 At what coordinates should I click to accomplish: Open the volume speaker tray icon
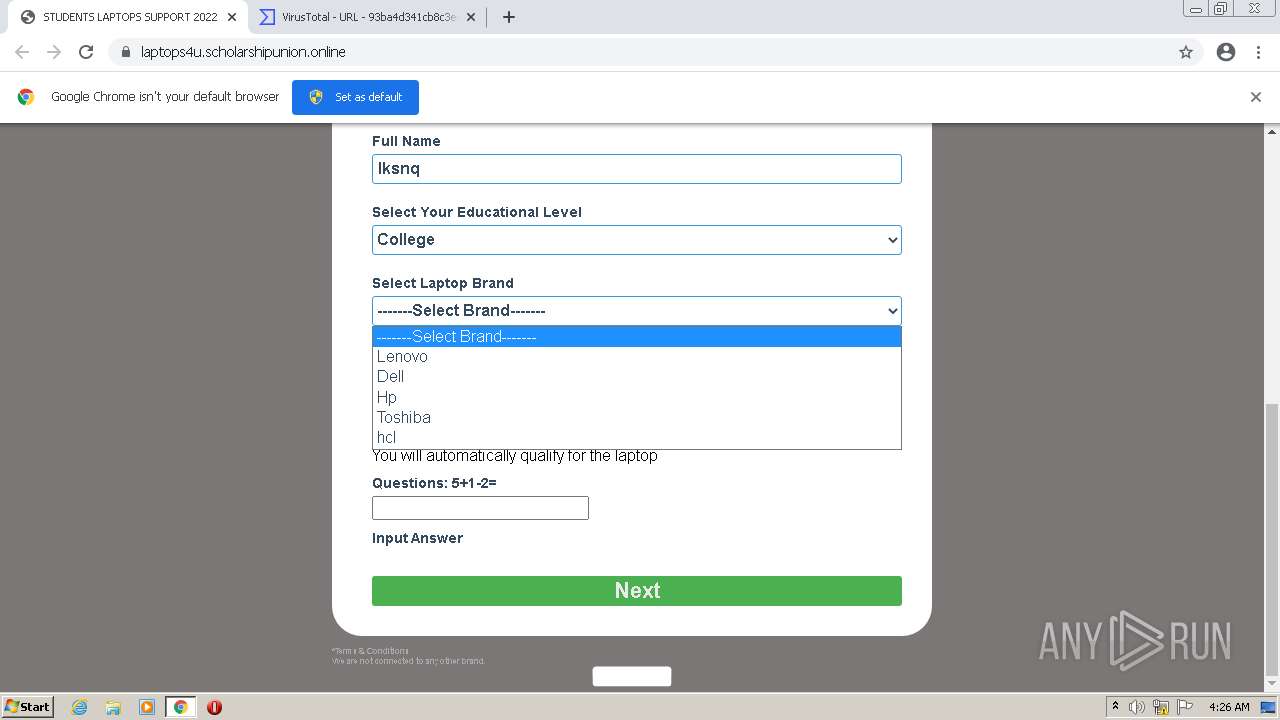click(1137, 707)
